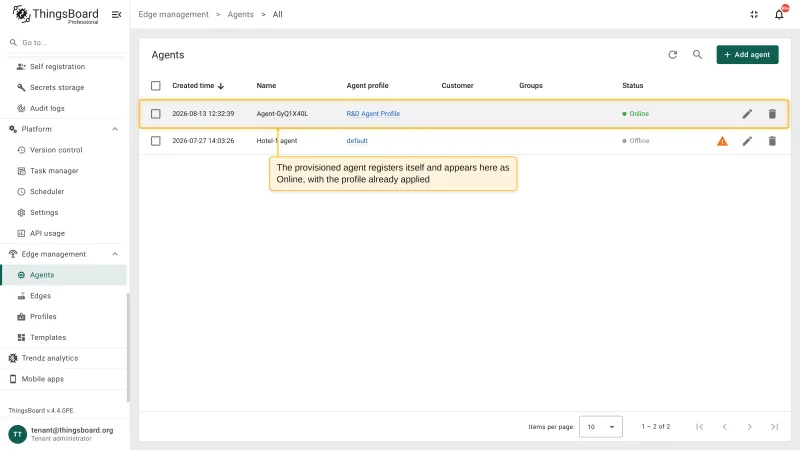This screenshot has width=800, height=450.
Task: Open Scheduler menu item
Action: pyautogui.click(x=64, y=192)
